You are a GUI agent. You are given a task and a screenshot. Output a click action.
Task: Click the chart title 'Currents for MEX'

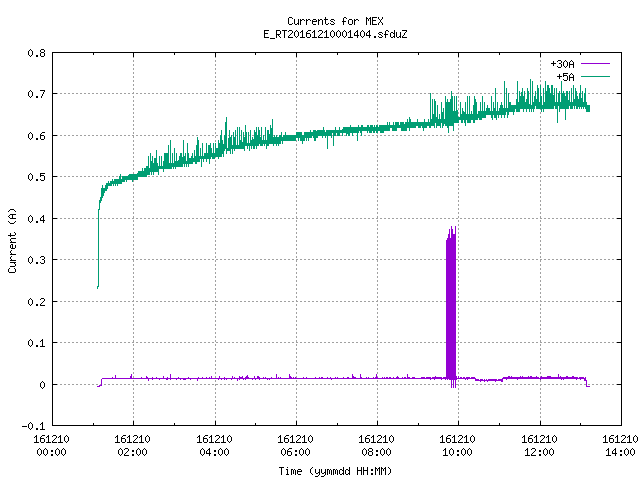(335, 21)
